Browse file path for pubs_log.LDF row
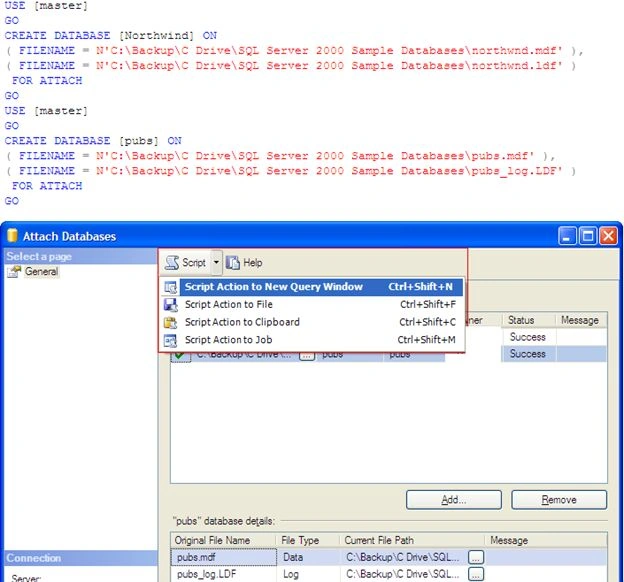This screenshot has height=582, width=624. tap(476, 574)
